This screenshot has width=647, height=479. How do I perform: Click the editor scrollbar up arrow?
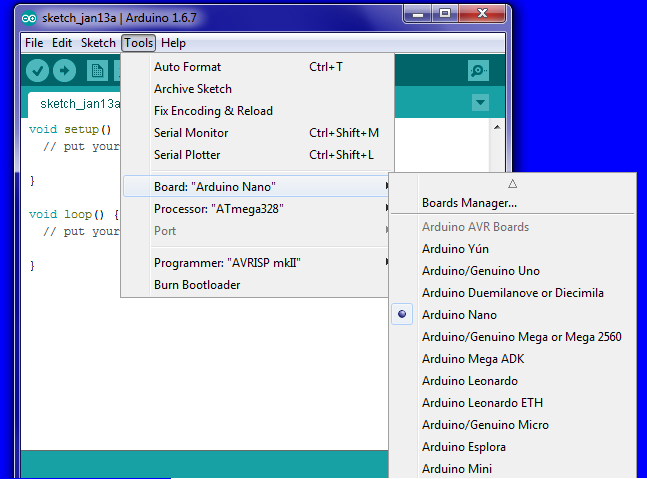497,127
